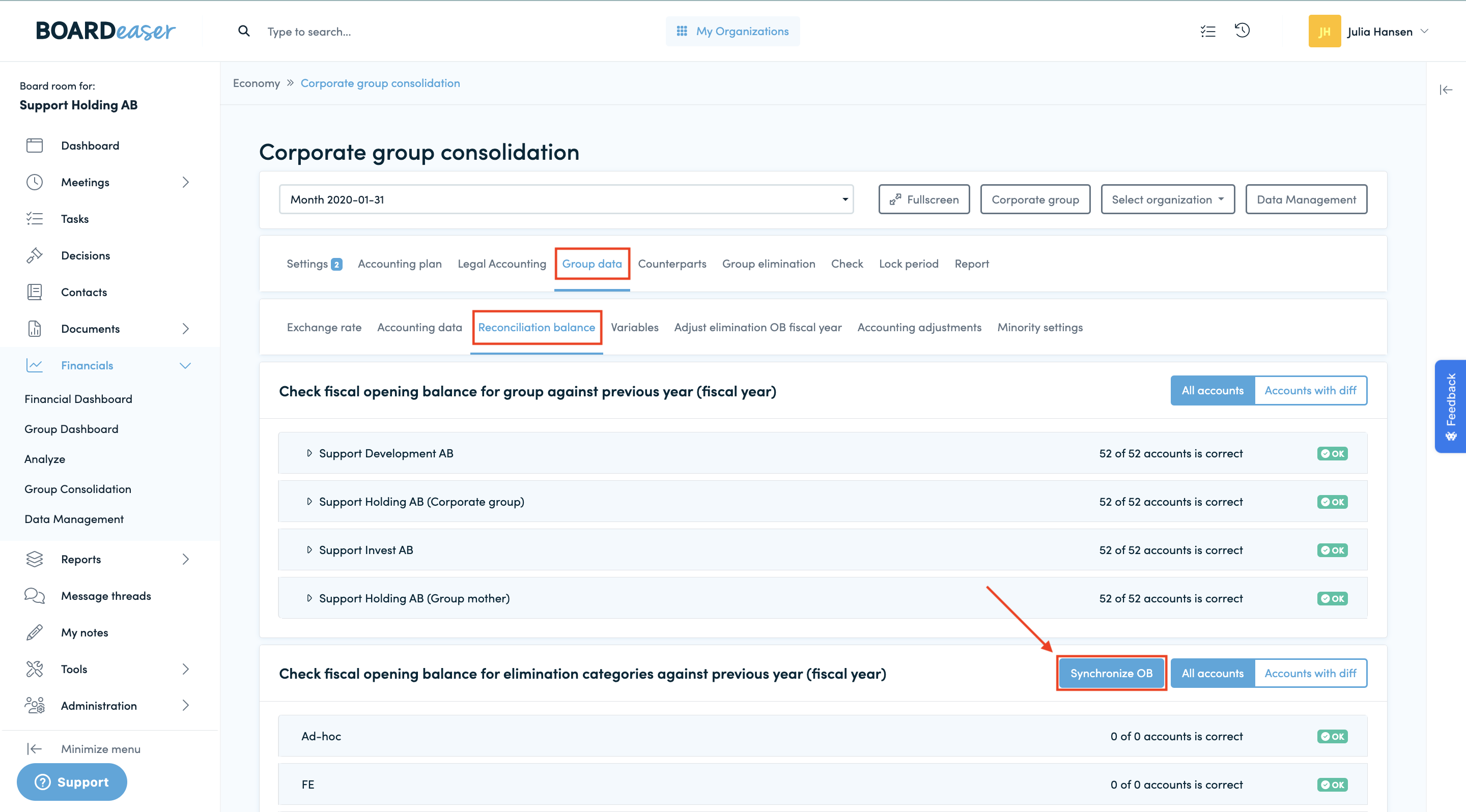Image resolution: width=1466 pixels, height=812 pixels.
Task: Click the Data Management button
Action: click(x=1306, y=199)
